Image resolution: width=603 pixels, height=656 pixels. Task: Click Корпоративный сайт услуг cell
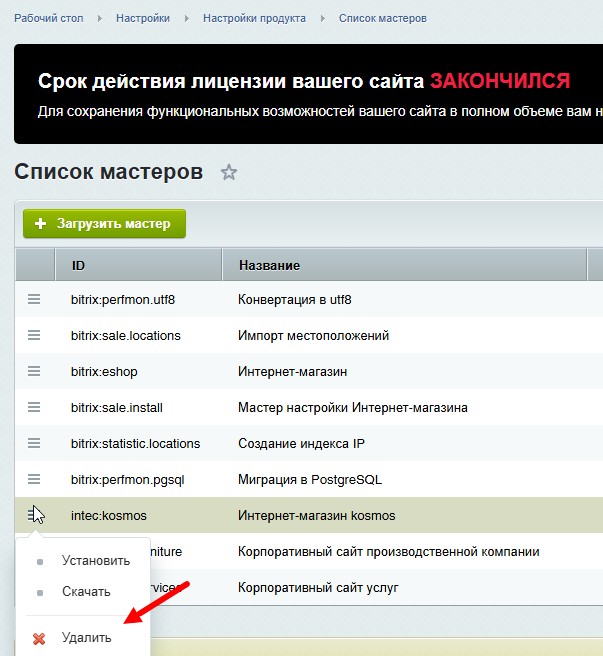pos(318,587)
